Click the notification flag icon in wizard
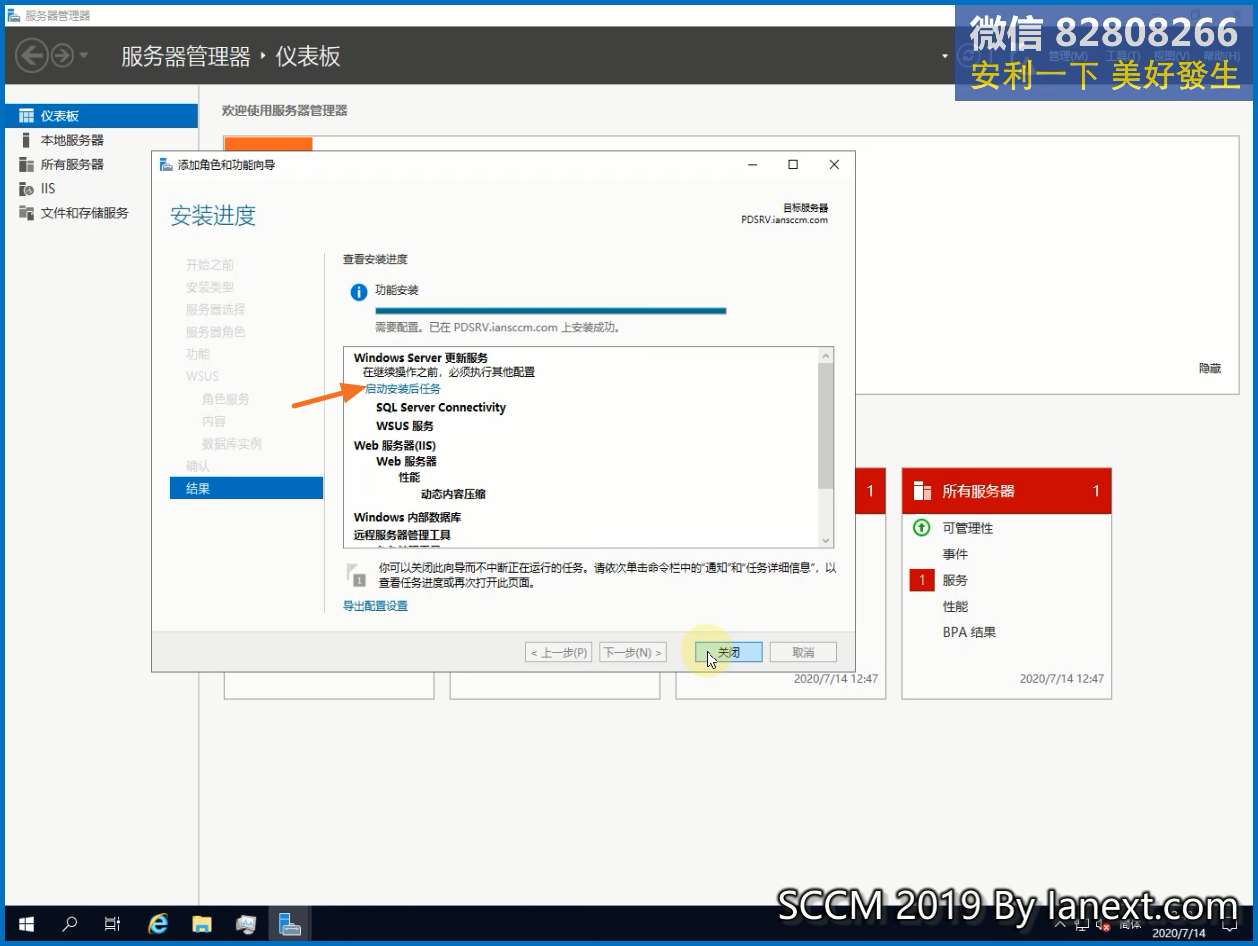 [356, 574]
